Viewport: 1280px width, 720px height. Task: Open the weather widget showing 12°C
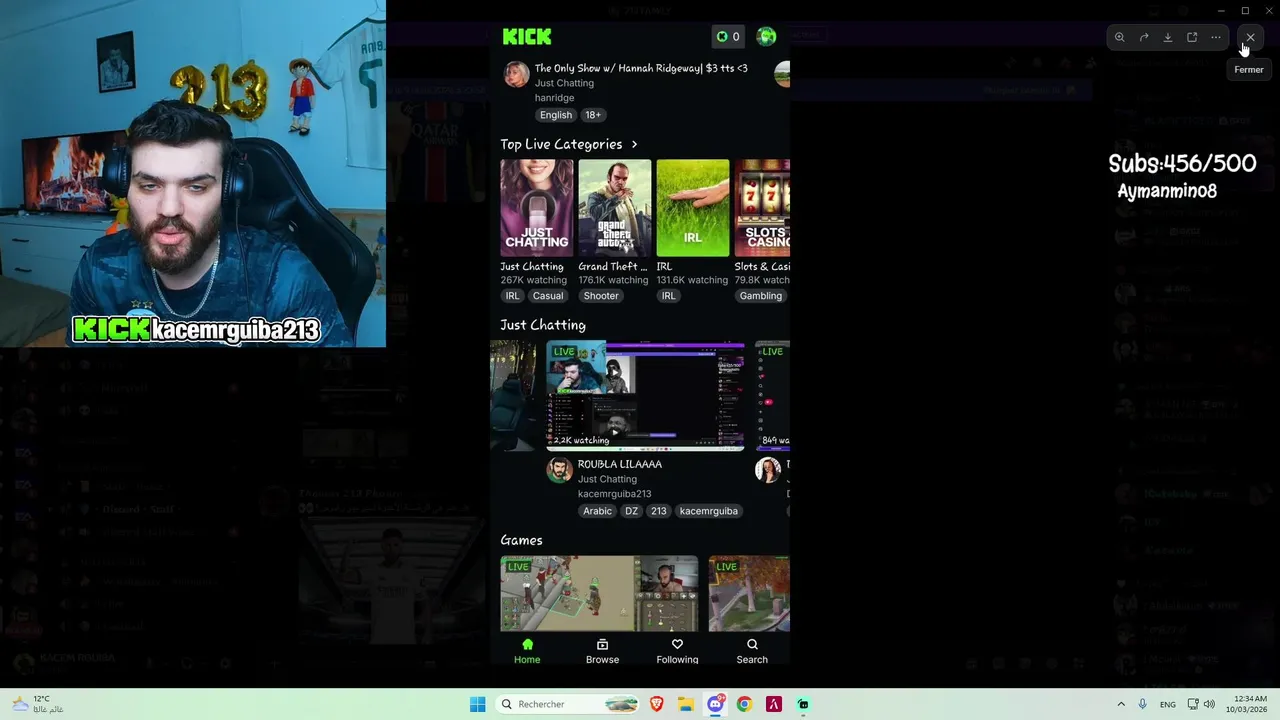point(37,704)
